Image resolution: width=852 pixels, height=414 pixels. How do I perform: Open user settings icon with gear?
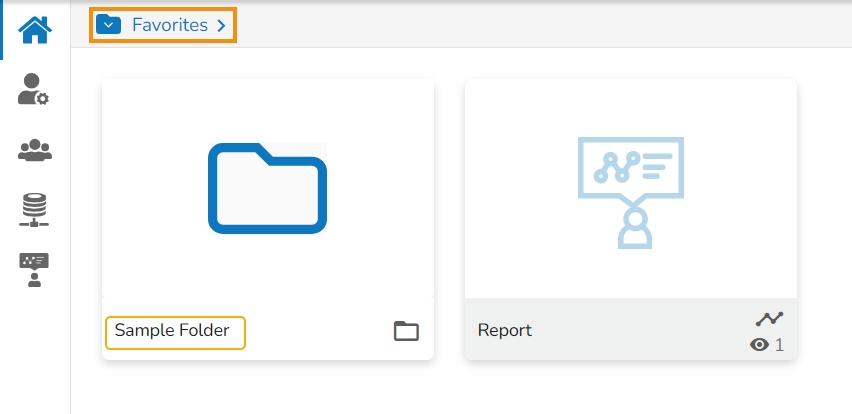[35, 89]
